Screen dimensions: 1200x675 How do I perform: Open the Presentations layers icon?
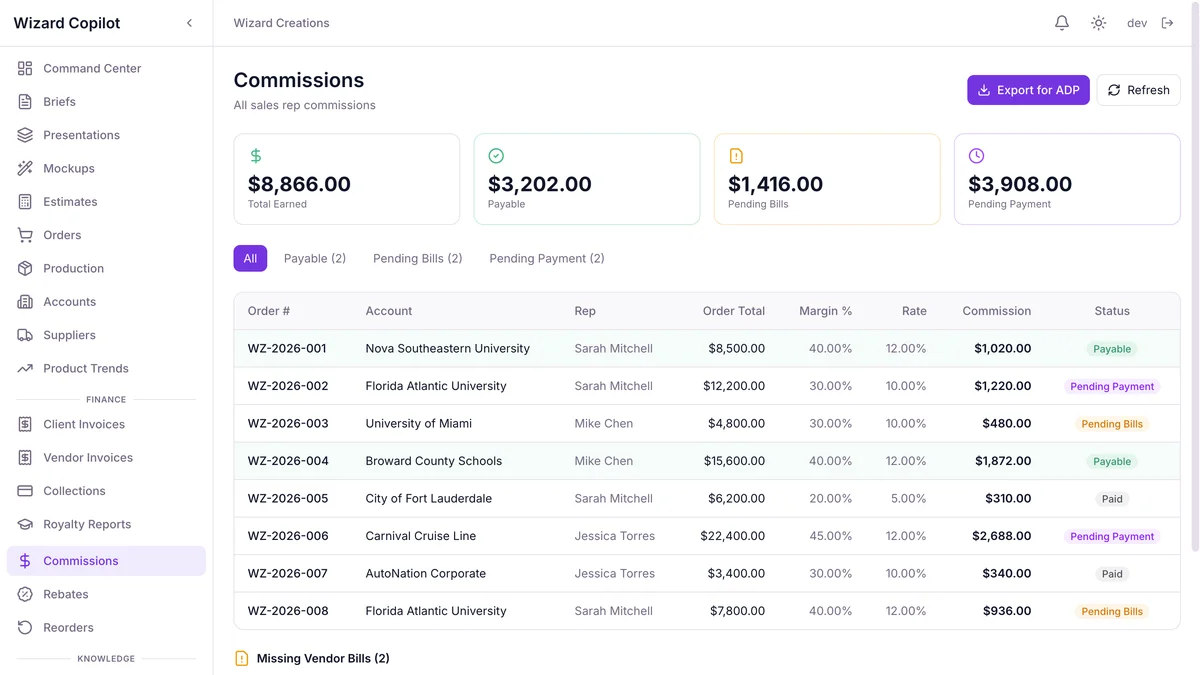[x=25, y=135]
